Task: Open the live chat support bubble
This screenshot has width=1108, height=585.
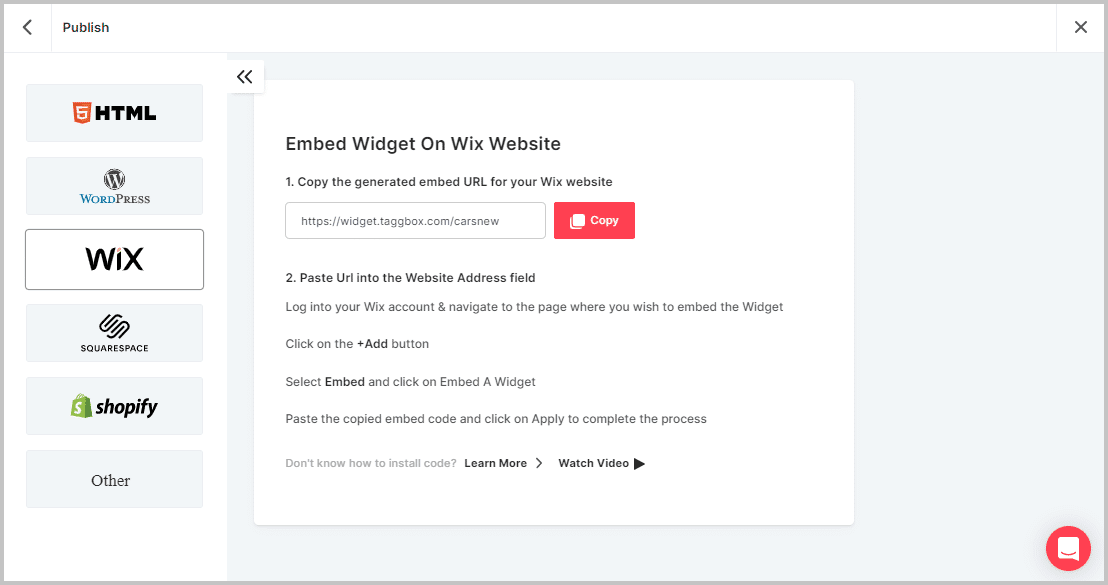Action: click(x=1068, y=548)
